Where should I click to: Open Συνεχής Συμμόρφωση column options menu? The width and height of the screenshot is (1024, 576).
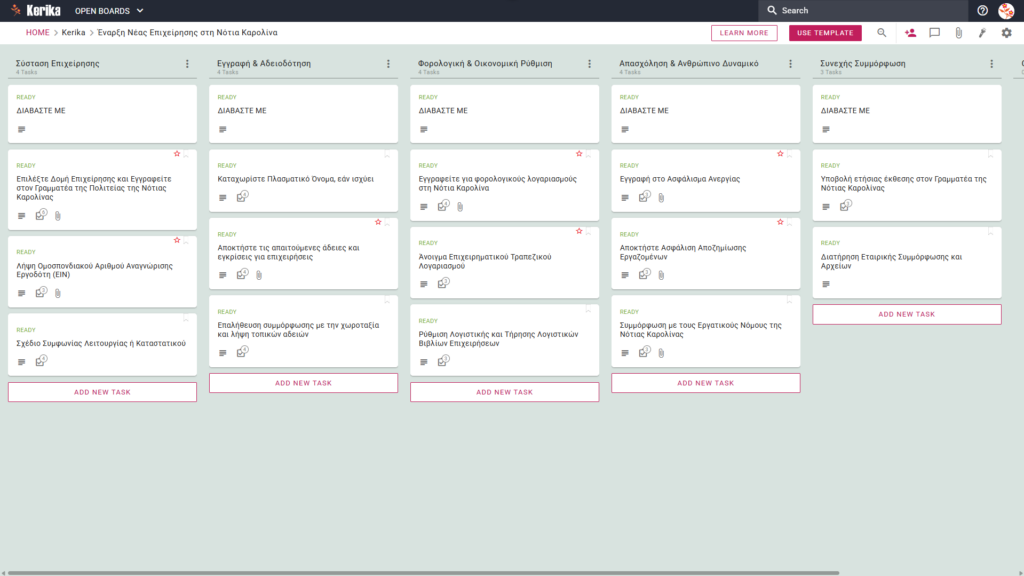point(992,64)
